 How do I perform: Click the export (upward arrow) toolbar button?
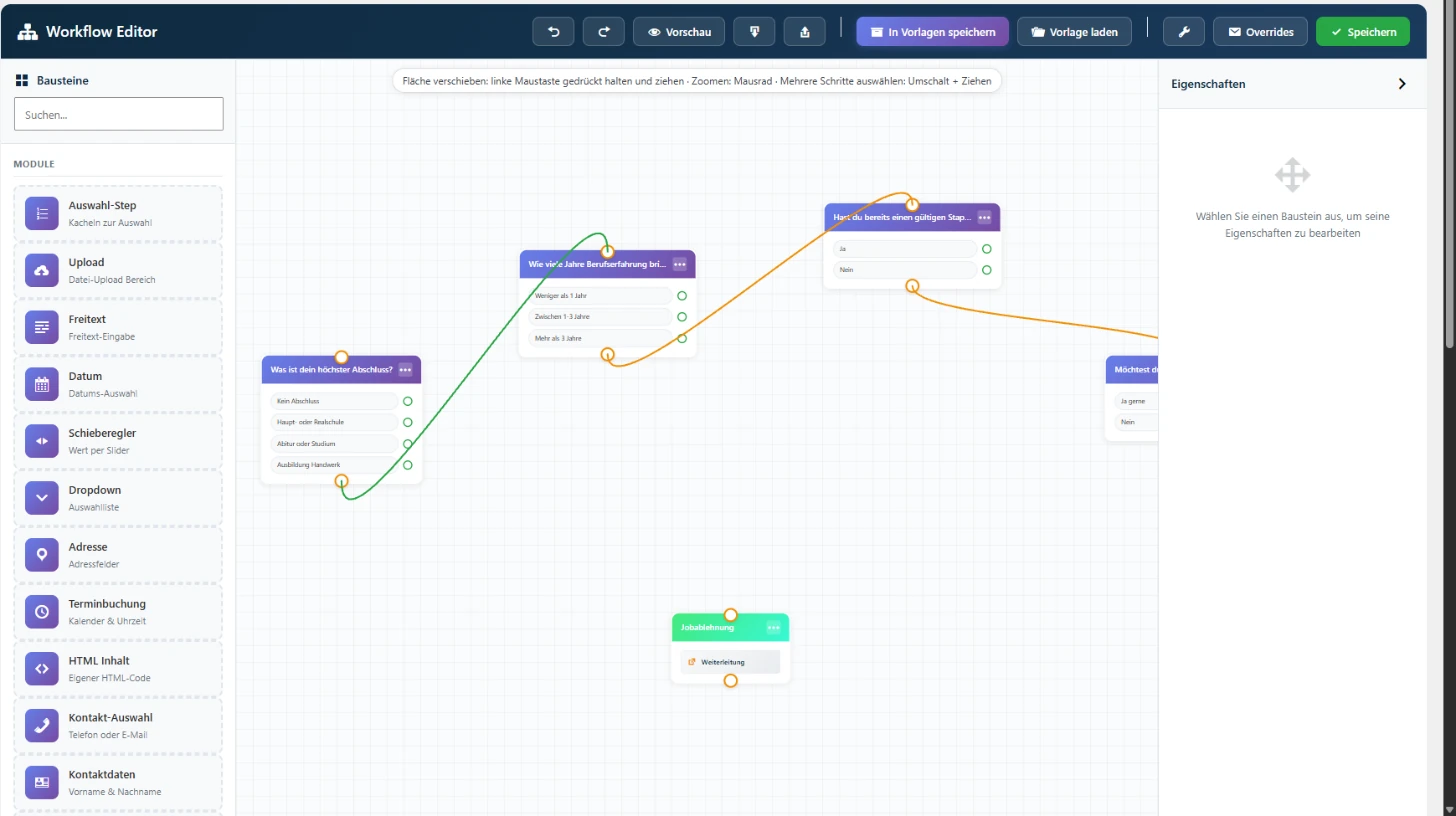(x=805, y=32)
